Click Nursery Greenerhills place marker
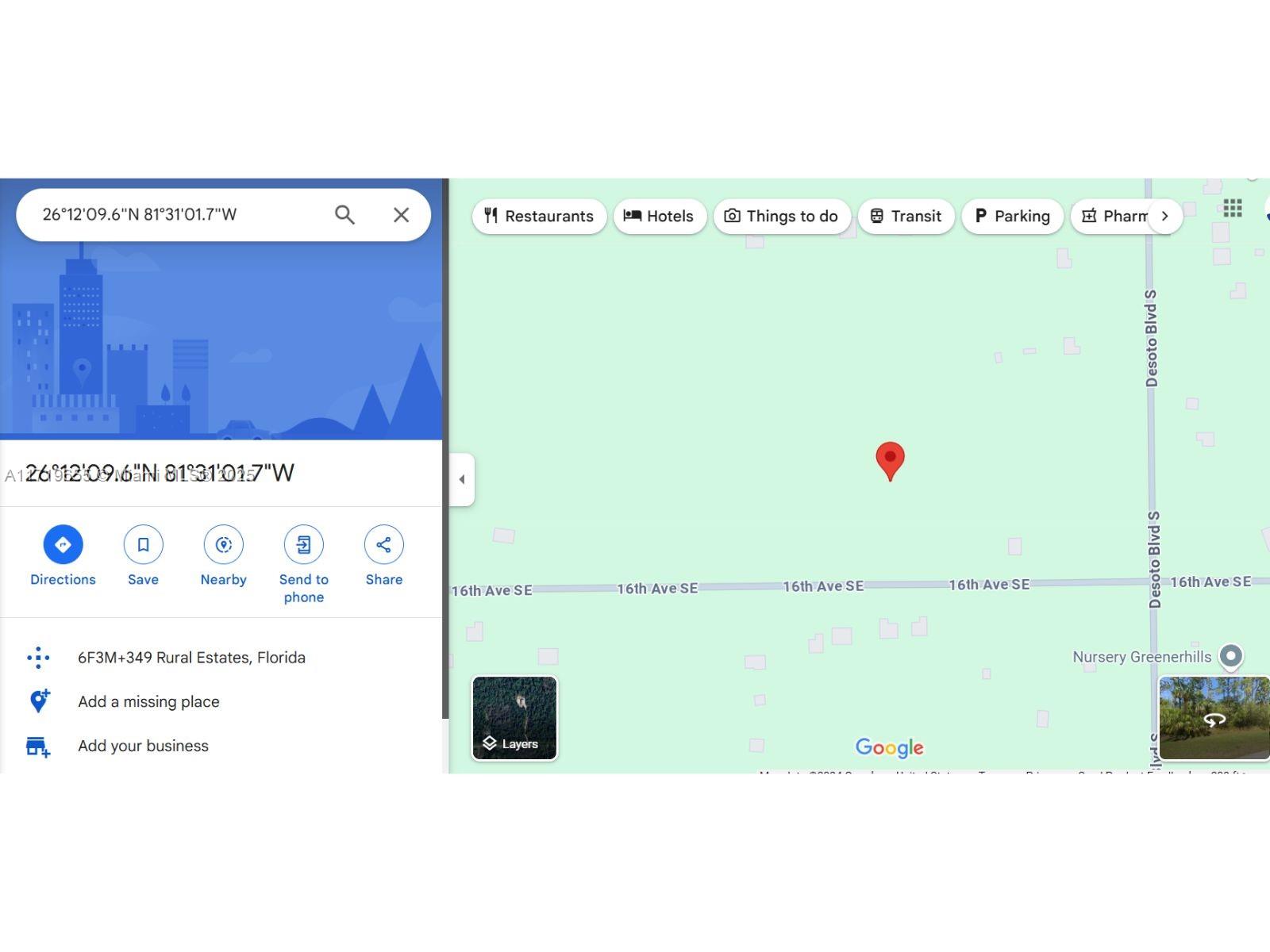 click(x=1231, y=657)
